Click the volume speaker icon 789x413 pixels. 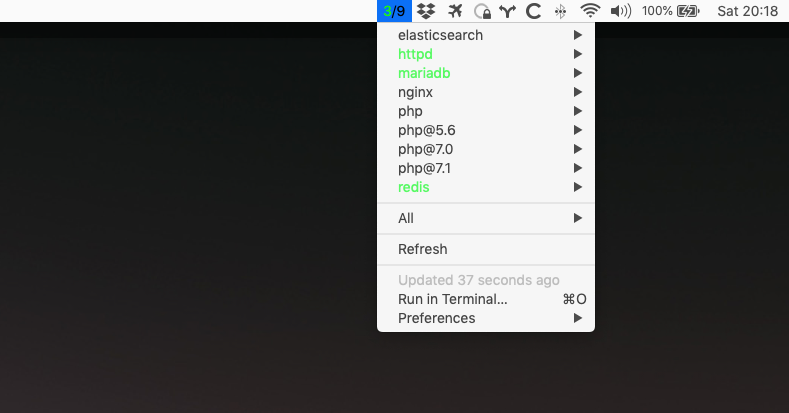[x=621, y=11]
